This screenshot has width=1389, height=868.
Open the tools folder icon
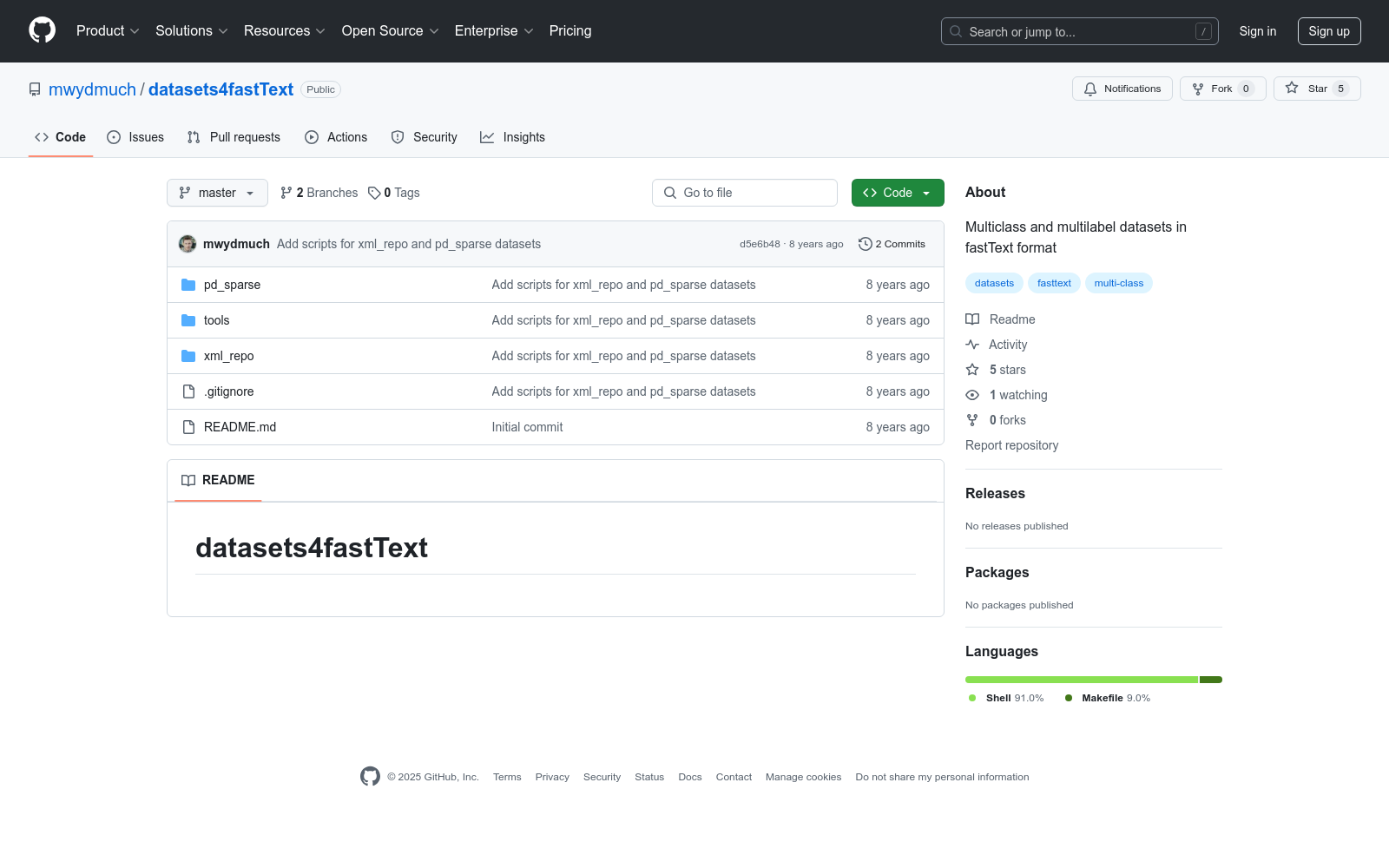[188, 320]
